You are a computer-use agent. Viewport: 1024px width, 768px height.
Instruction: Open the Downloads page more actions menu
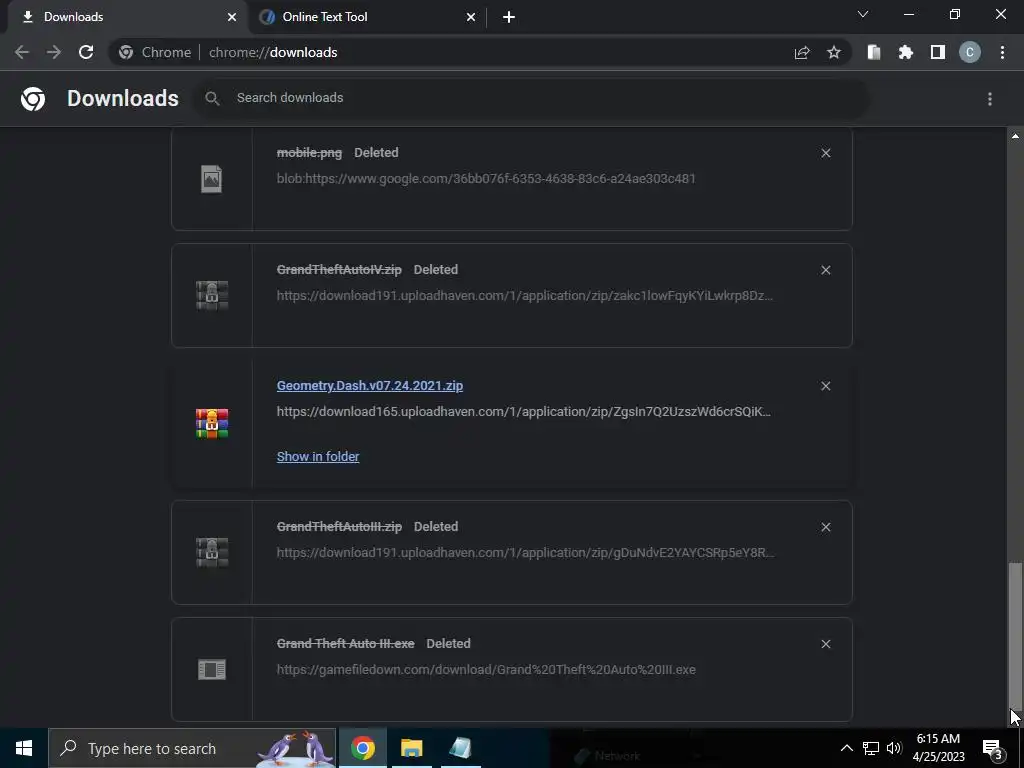[989, 99]
